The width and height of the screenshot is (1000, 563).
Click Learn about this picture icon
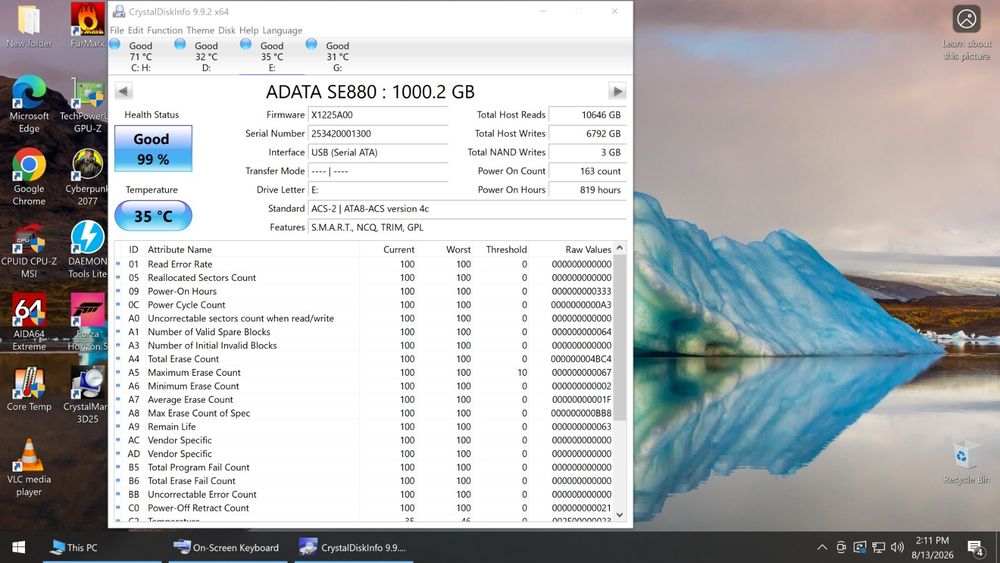point(966,33)
